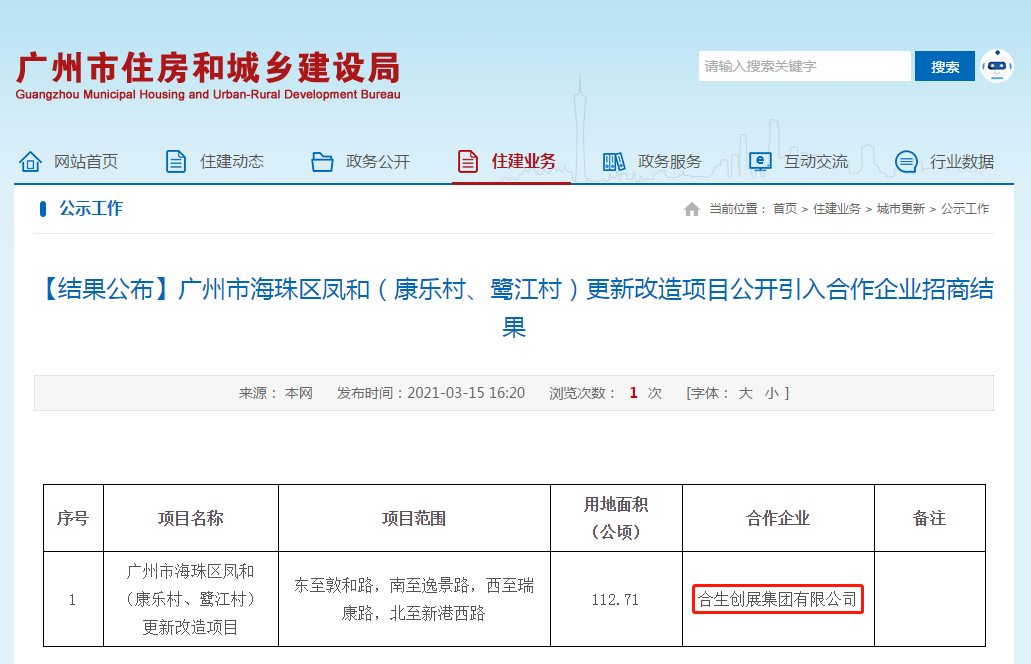The image size is (1031, 664).
Task: Click the red document icon beside 住建业务
Action: click(x=468, y=161)
